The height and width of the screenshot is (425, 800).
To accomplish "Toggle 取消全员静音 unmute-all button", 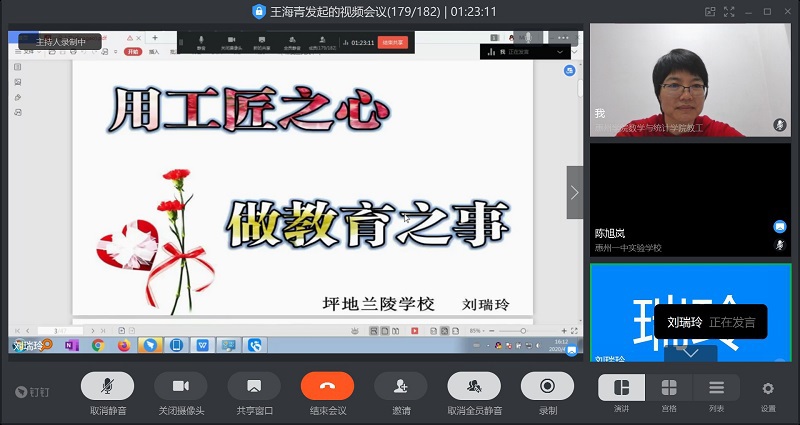I will 474,386.
